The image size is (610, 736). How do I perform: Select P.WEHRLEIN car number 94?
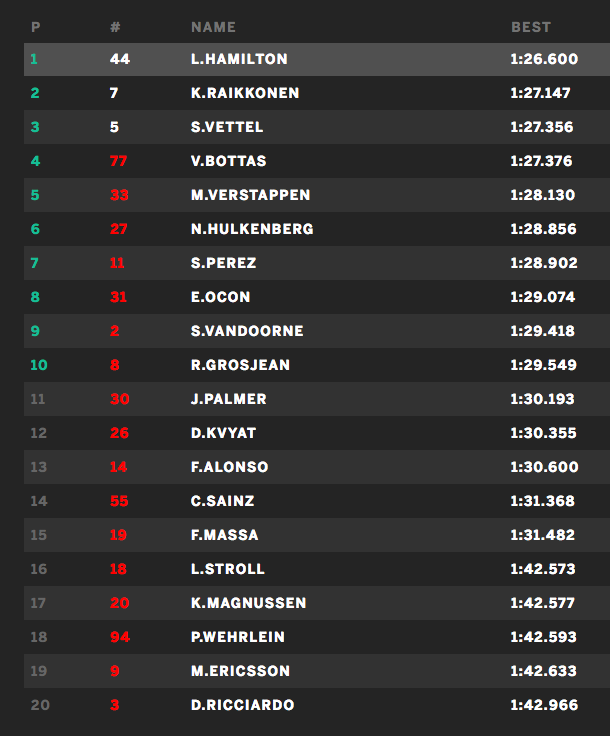tap(119, 637)
